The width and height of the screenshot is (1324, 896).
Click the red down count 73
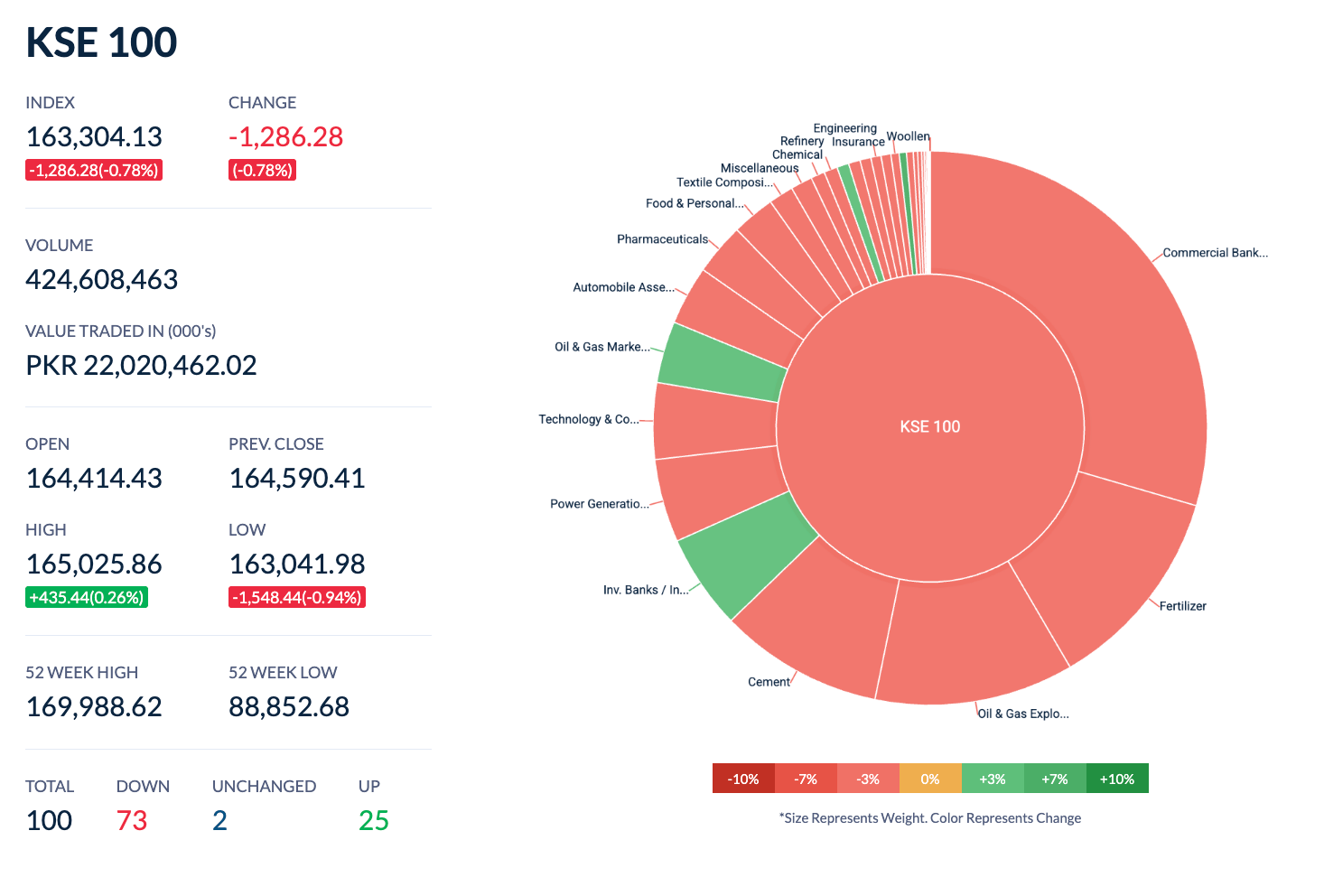[x=132, y=820]
